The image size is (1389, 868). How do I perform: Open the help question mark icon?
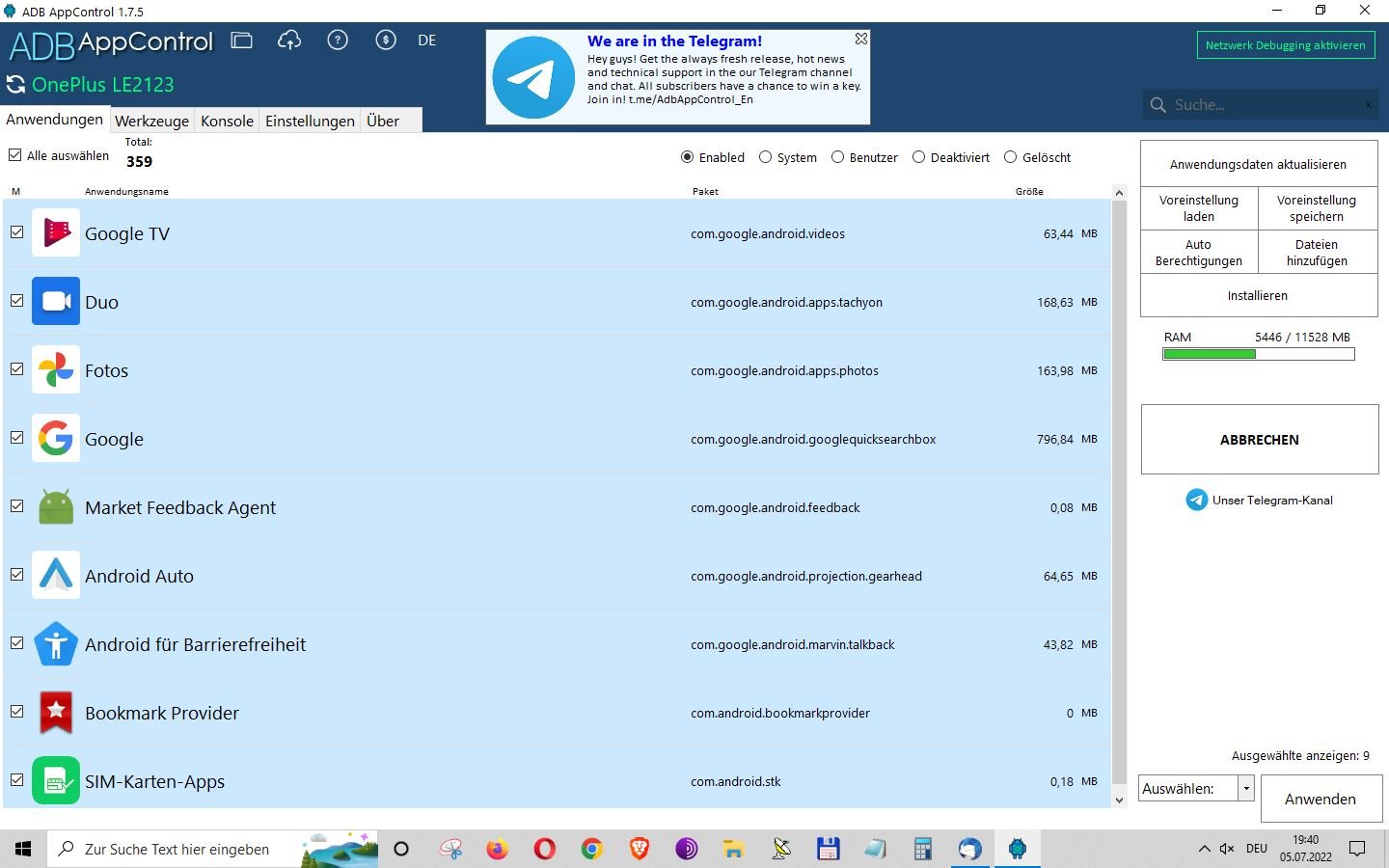(338, 41)
